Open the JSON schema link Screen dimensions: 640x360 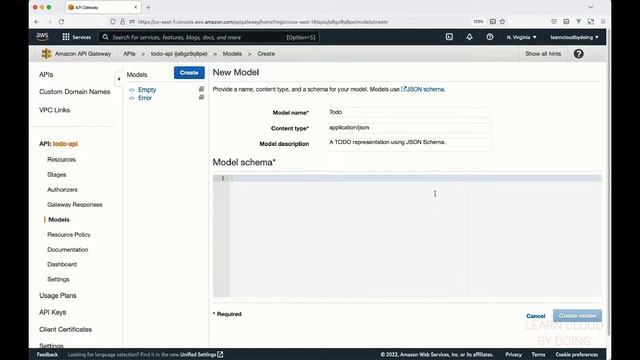click(x=423, y=89)
